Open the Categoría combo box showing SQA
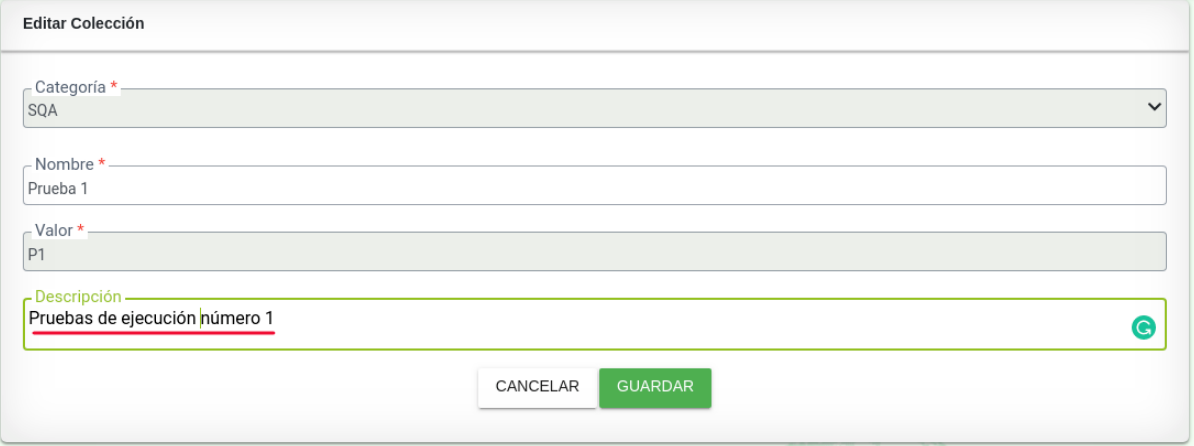Screen dimensions: 1194x446 [x=594, y=109]
